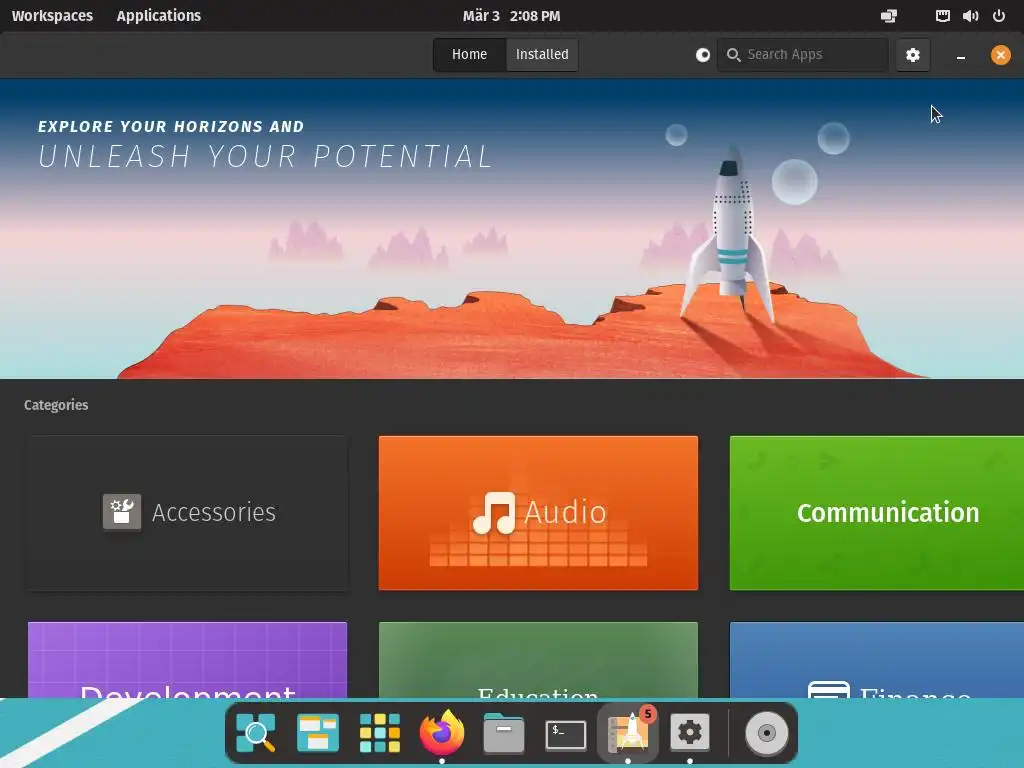Open the power menu icon
This screenshot has width=1024, height=768.
point(999,16)
